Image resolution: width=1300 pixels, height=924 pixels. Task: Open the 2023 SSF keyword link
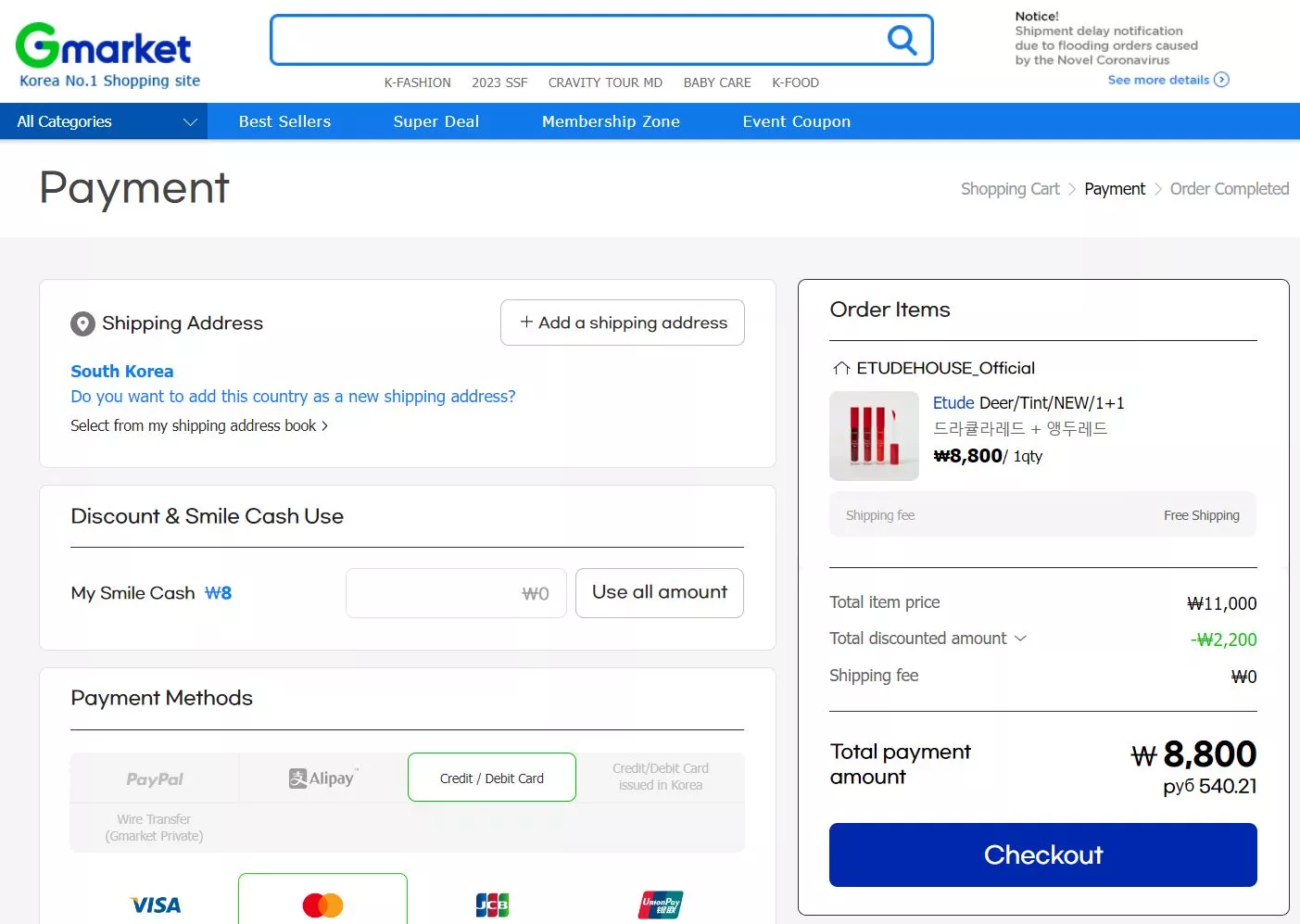(499, 82)
